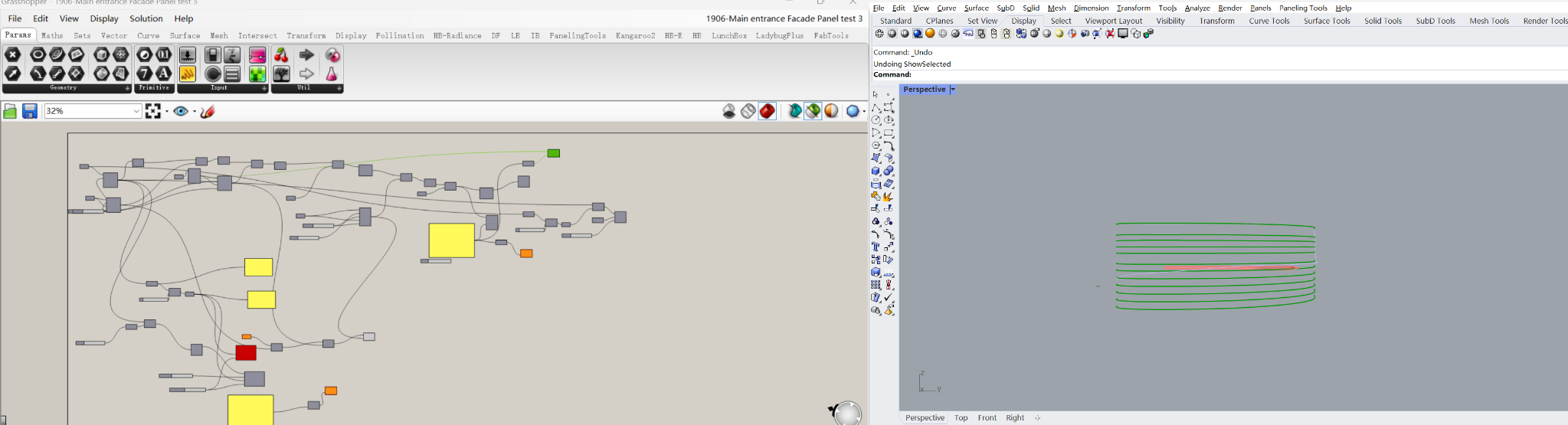Expand the Util panel plus button

339,88
